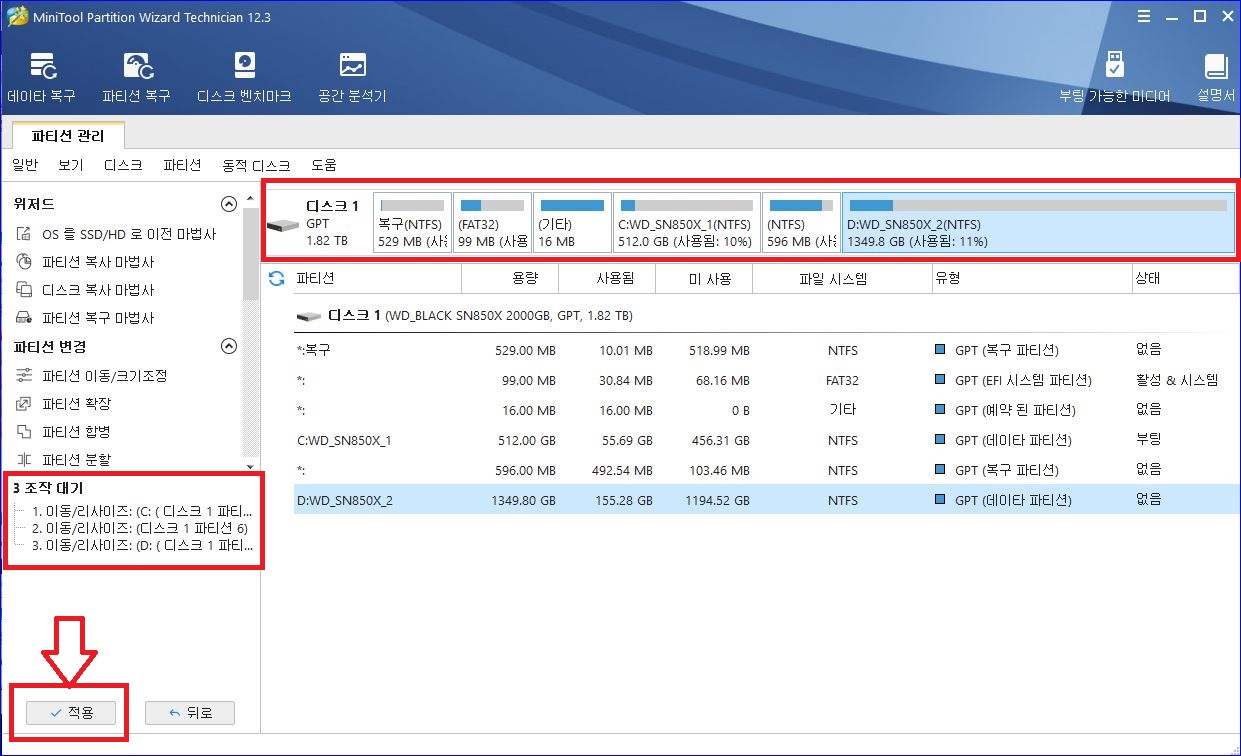Open the 데이타 복구 tool
The image size is (1241, 756).
click(41, 78)
